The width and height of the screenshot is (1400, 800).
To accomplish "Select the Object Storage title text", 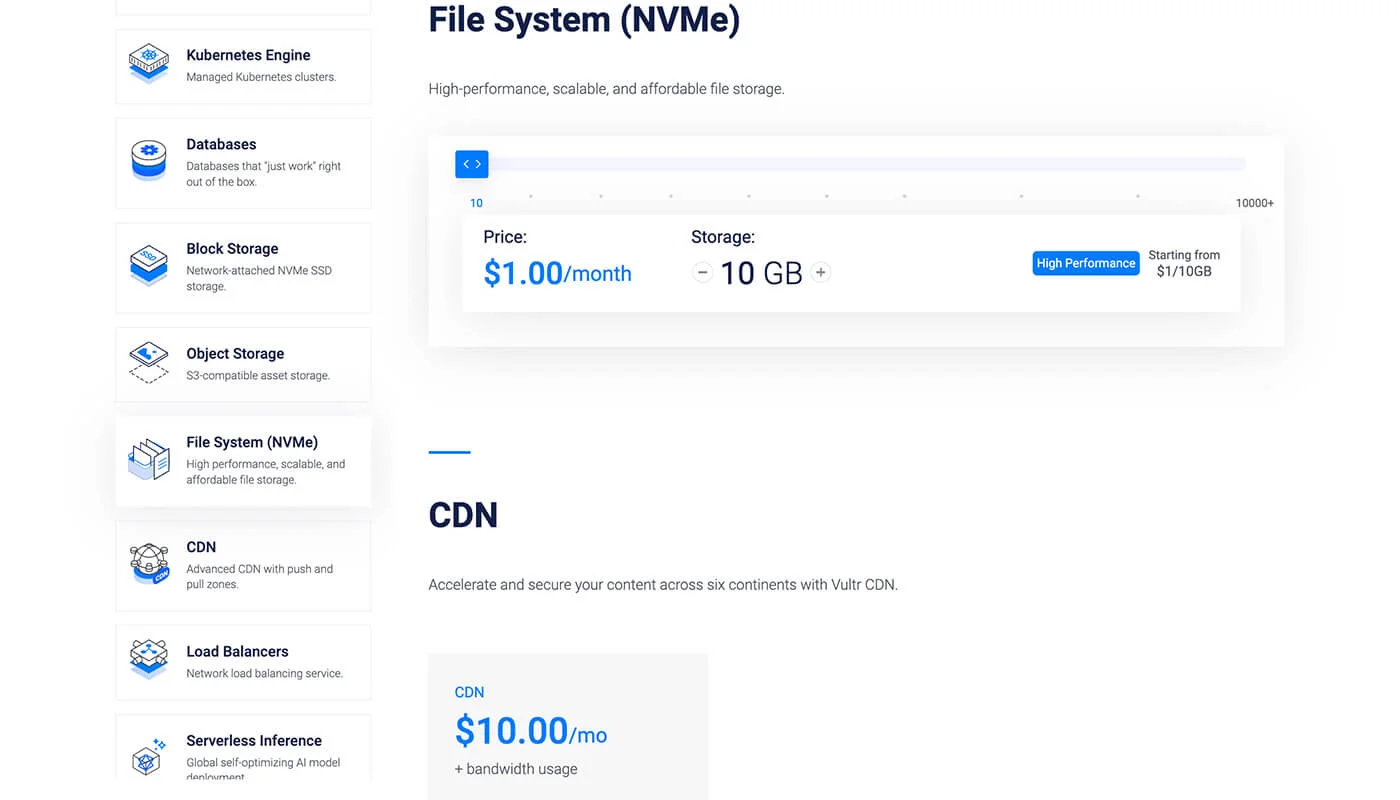I will point(235,354).
